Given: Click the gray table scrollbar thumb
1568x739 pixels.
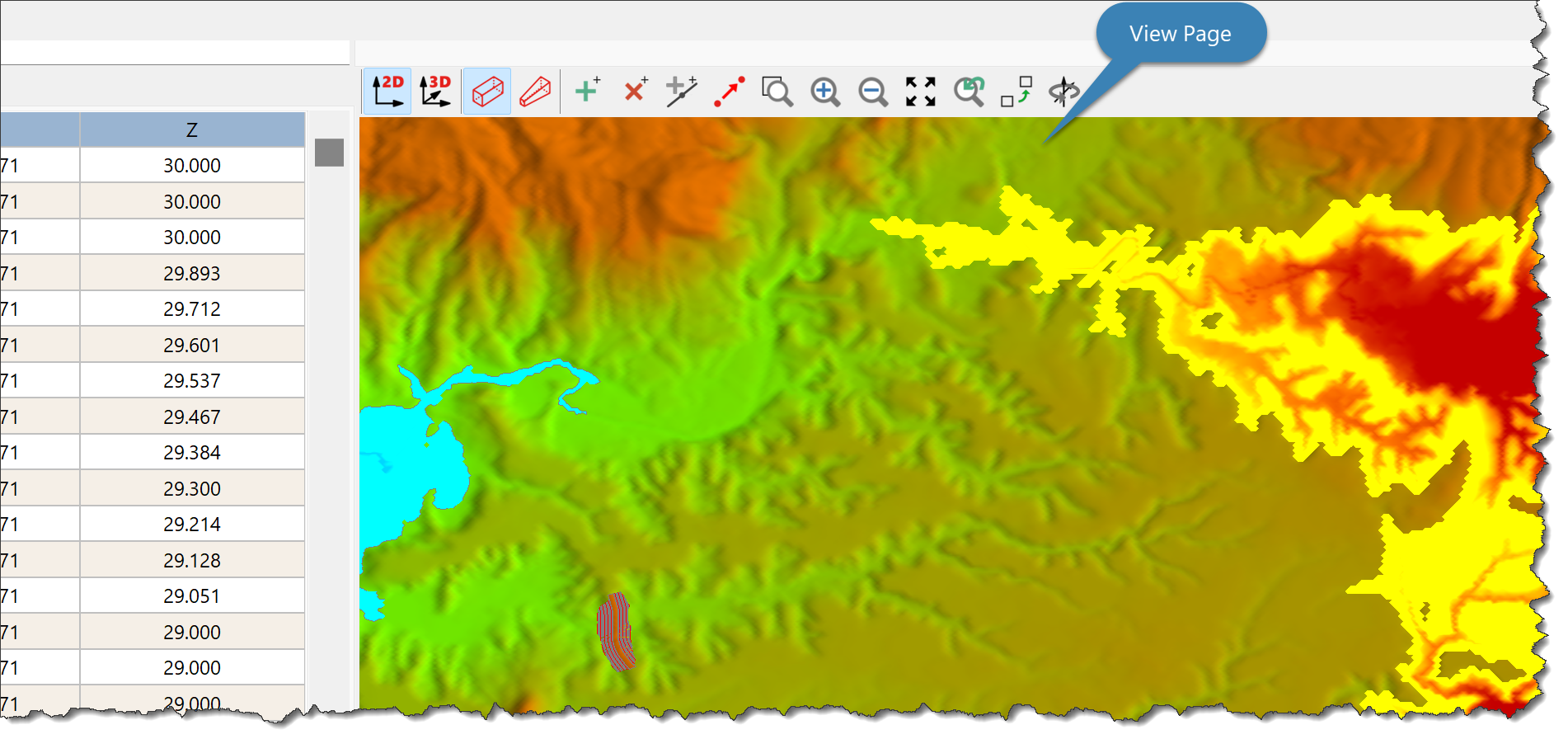Looking at the screenshot, I should pos(329,153).
